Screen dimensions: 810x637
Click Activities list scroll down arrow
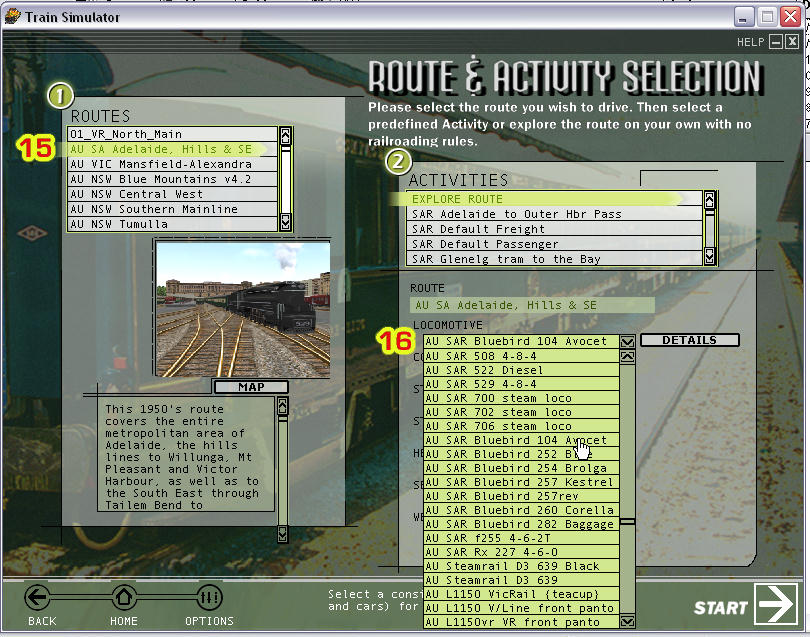(710, 256)
